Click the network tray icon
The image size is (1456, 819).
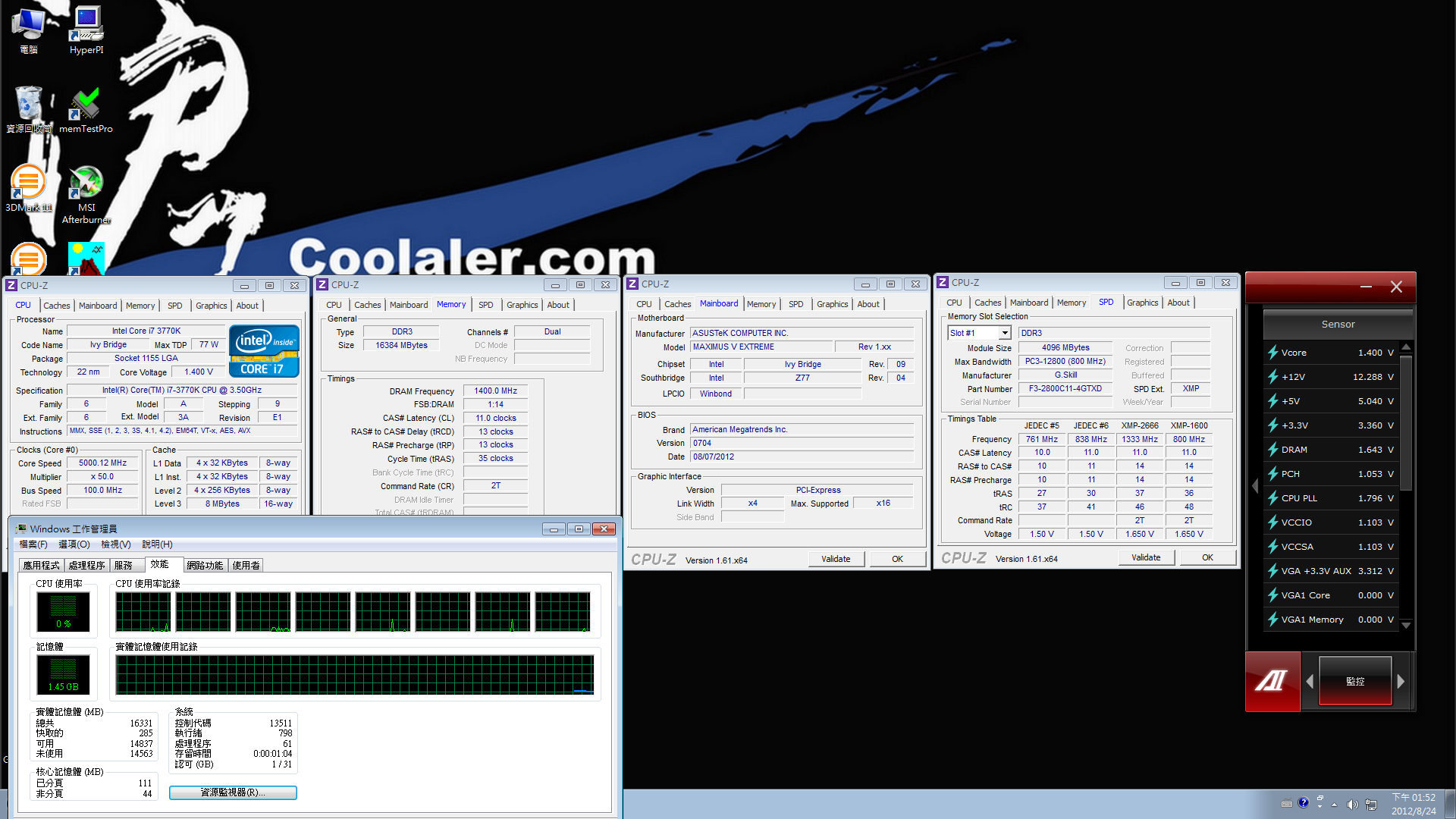[1370, 804]
